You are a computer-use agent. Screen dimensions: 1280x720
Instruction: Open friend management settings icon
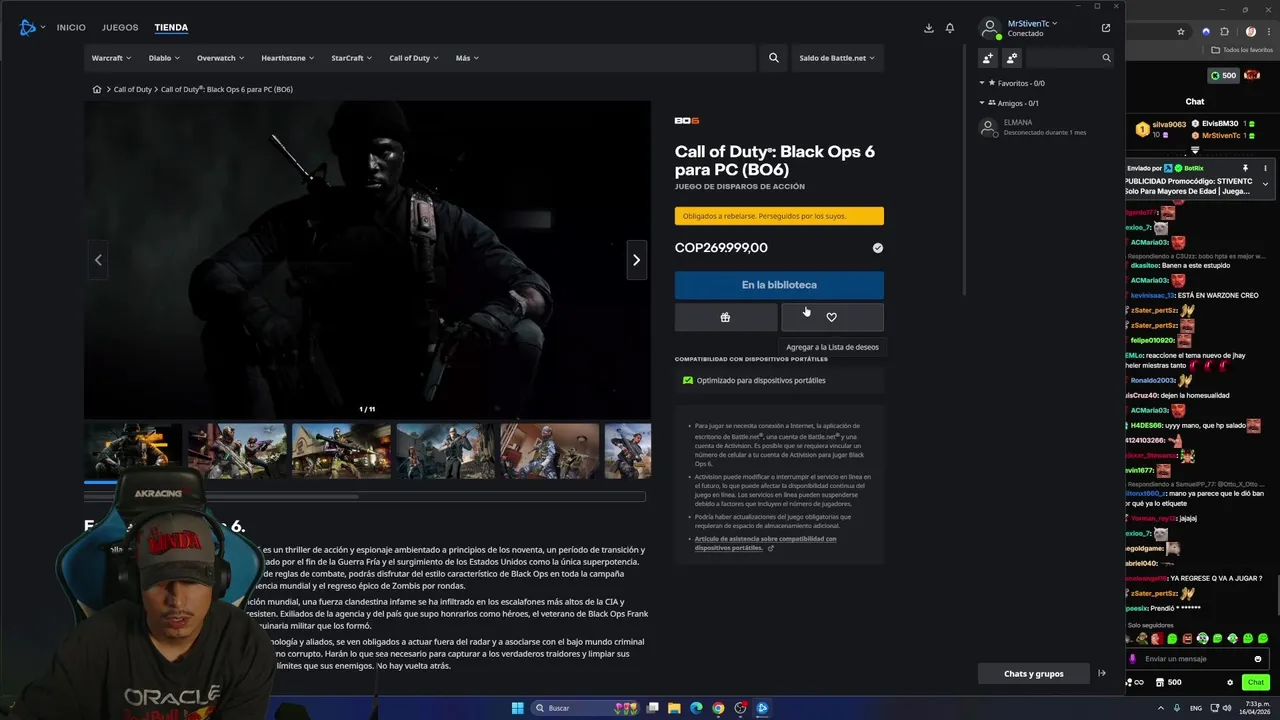click(1012, 58)
